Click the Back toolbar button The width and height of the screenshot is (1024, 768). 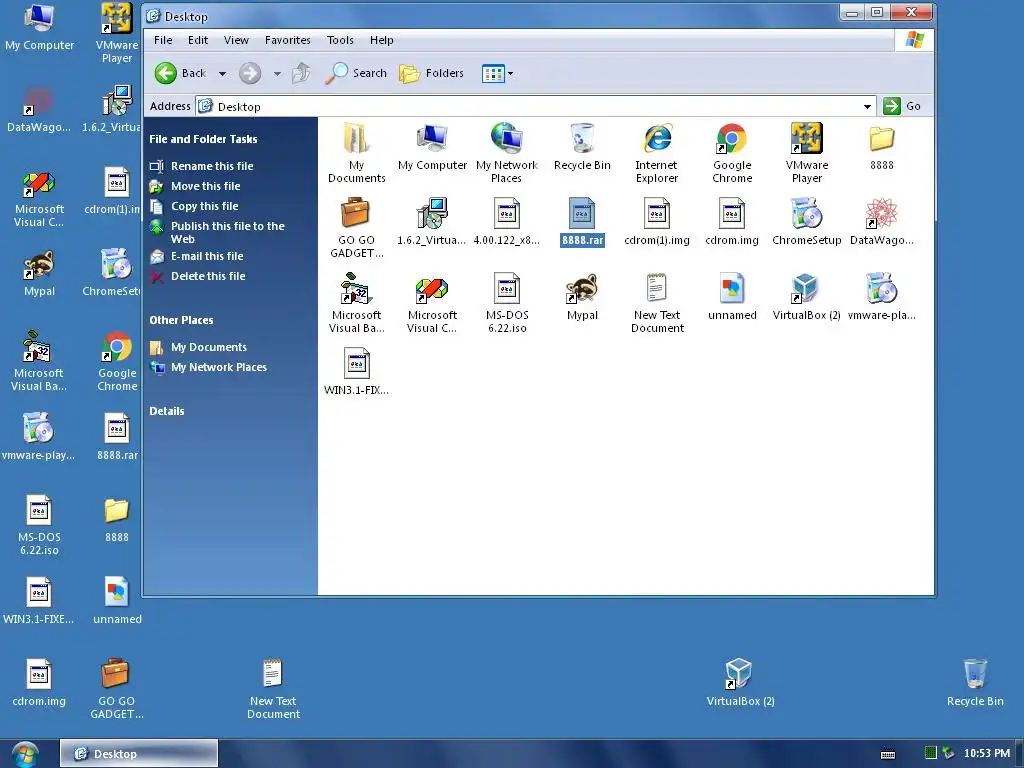pyautogui.click(x=181, y=73)
